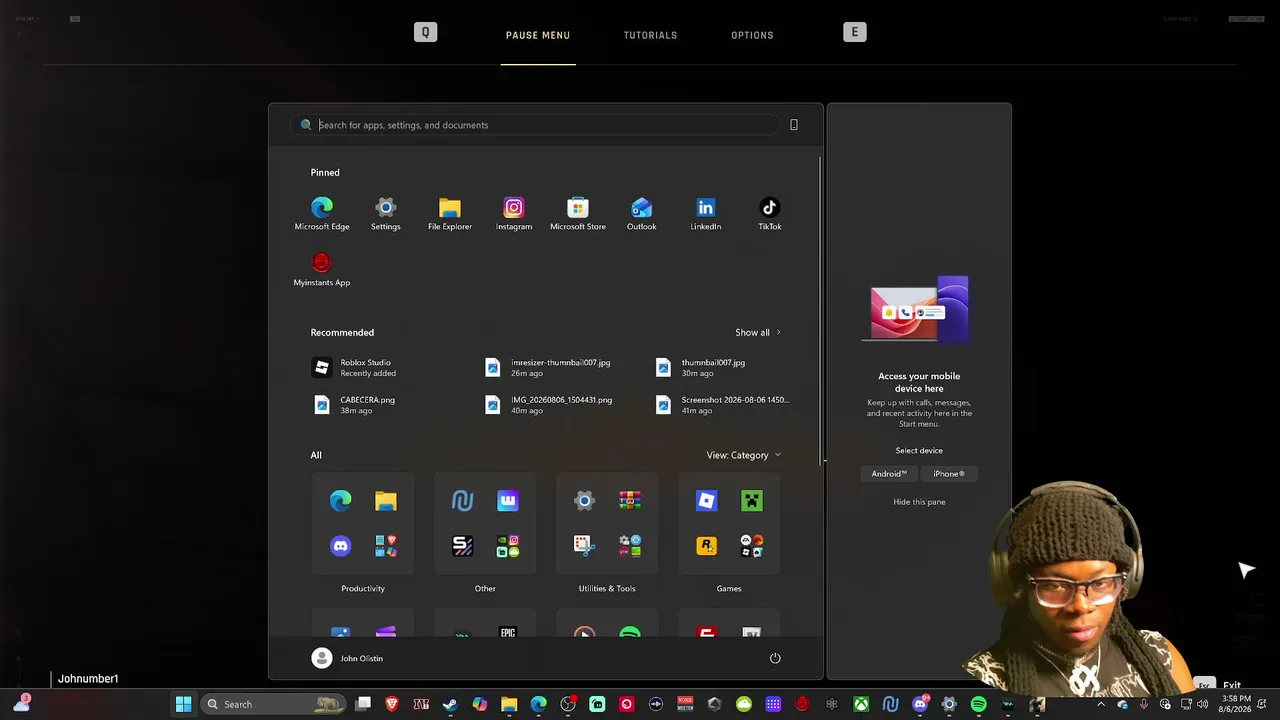Image resolution: width=1280 pixels, height=720 pixels.
Task: Open recommended Roblox Studio
Action: [x=354, y=368]
